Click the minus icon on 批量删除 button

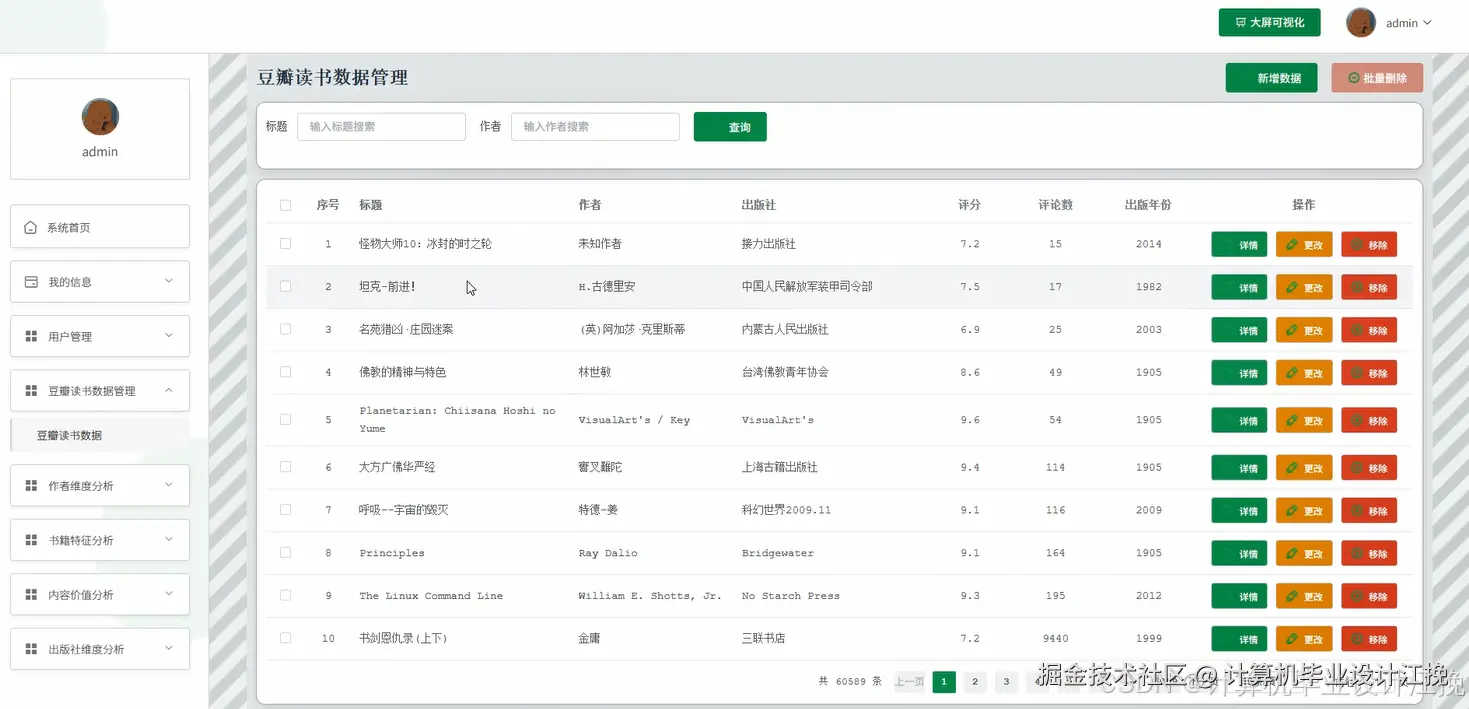[x=1354, y=78]
